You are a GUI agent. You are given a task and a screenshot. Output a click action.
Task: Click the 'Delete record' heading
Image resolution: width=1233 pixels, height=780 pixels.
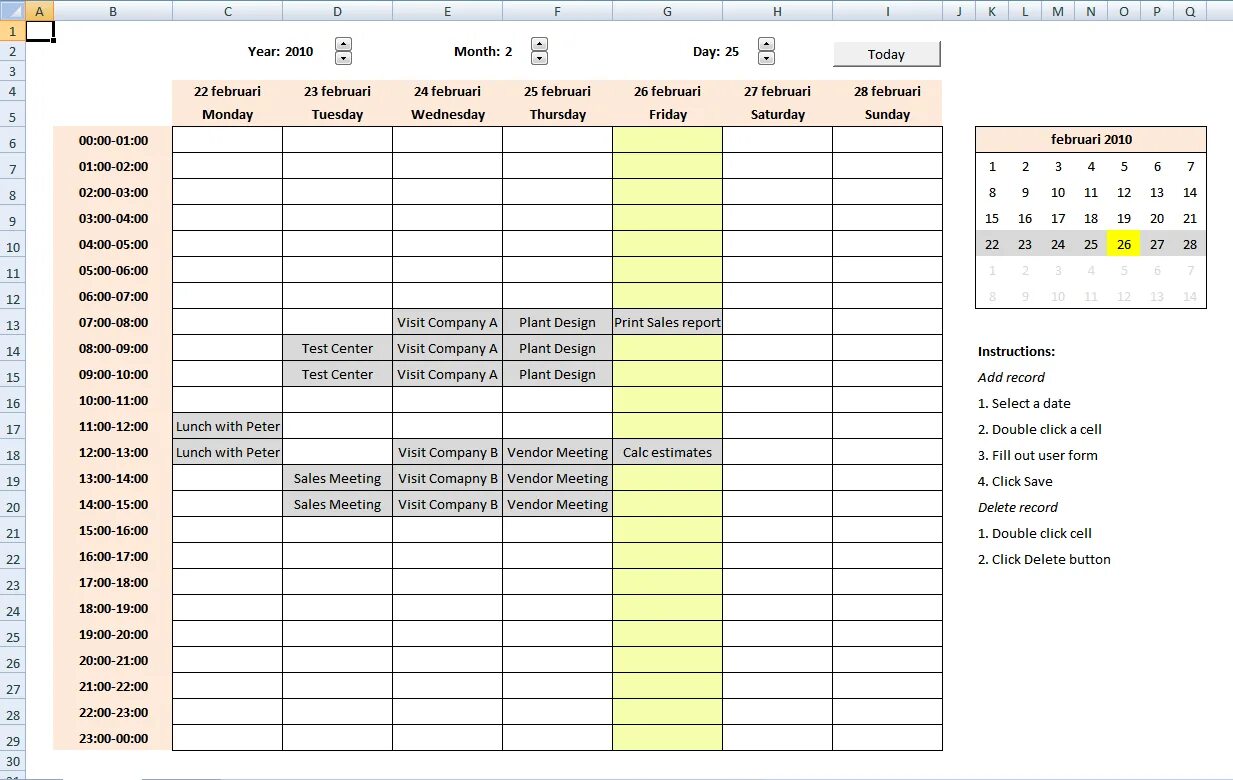click(1018, 507)
